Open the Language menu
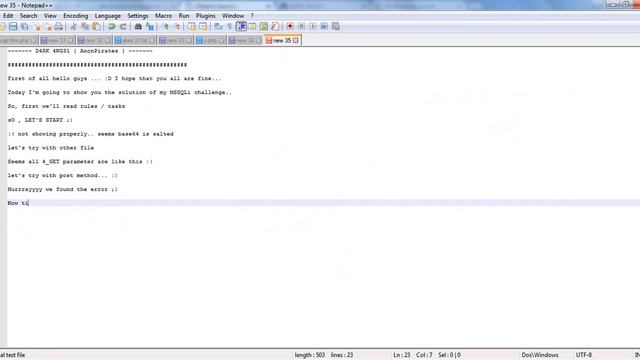 click(108, 16)
